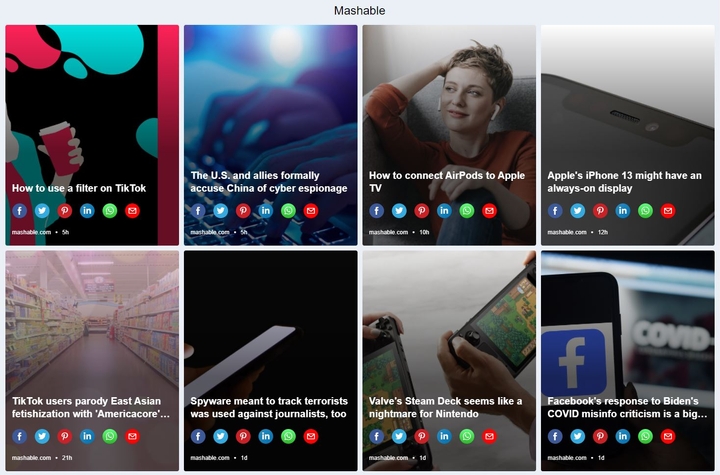Viewport: 720px width, 475px height.
Task: Send the Americacore TikTok article via WhatsApp
Action: 110,436
